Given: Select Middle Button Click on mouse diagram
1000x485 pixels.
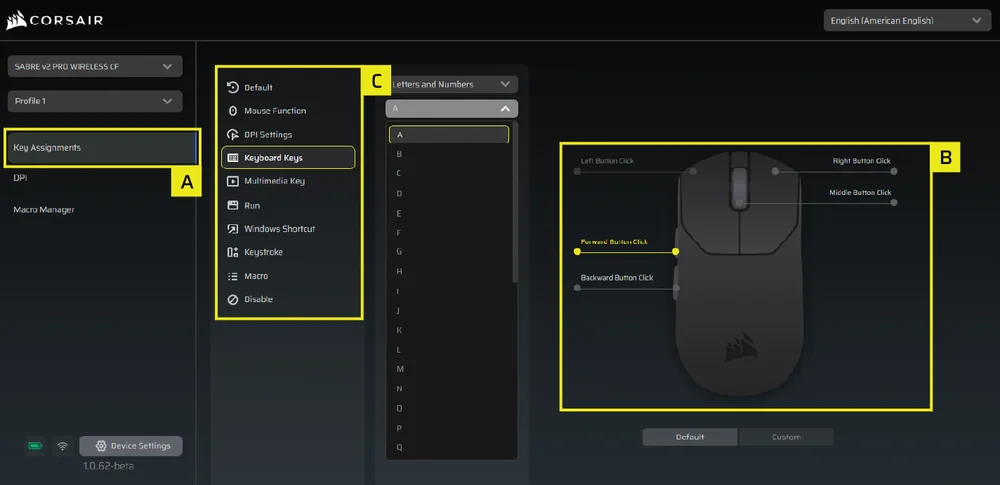Looking at the screenshot, I should [860, 192].
